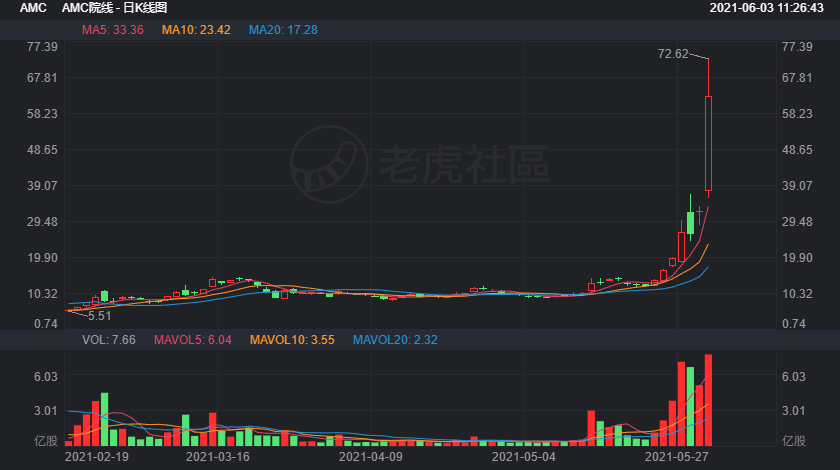Click the right axis price label 29.48
840x470 pixels.
click(x=797, y=222)
